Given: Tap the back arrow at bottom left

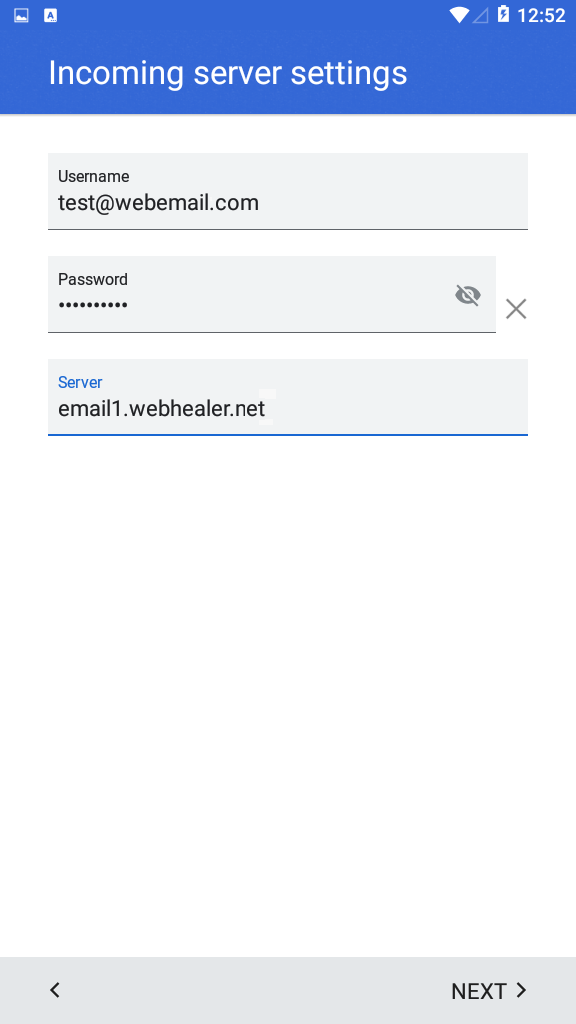Looking at the screenshot, I should tap(55, 990).
